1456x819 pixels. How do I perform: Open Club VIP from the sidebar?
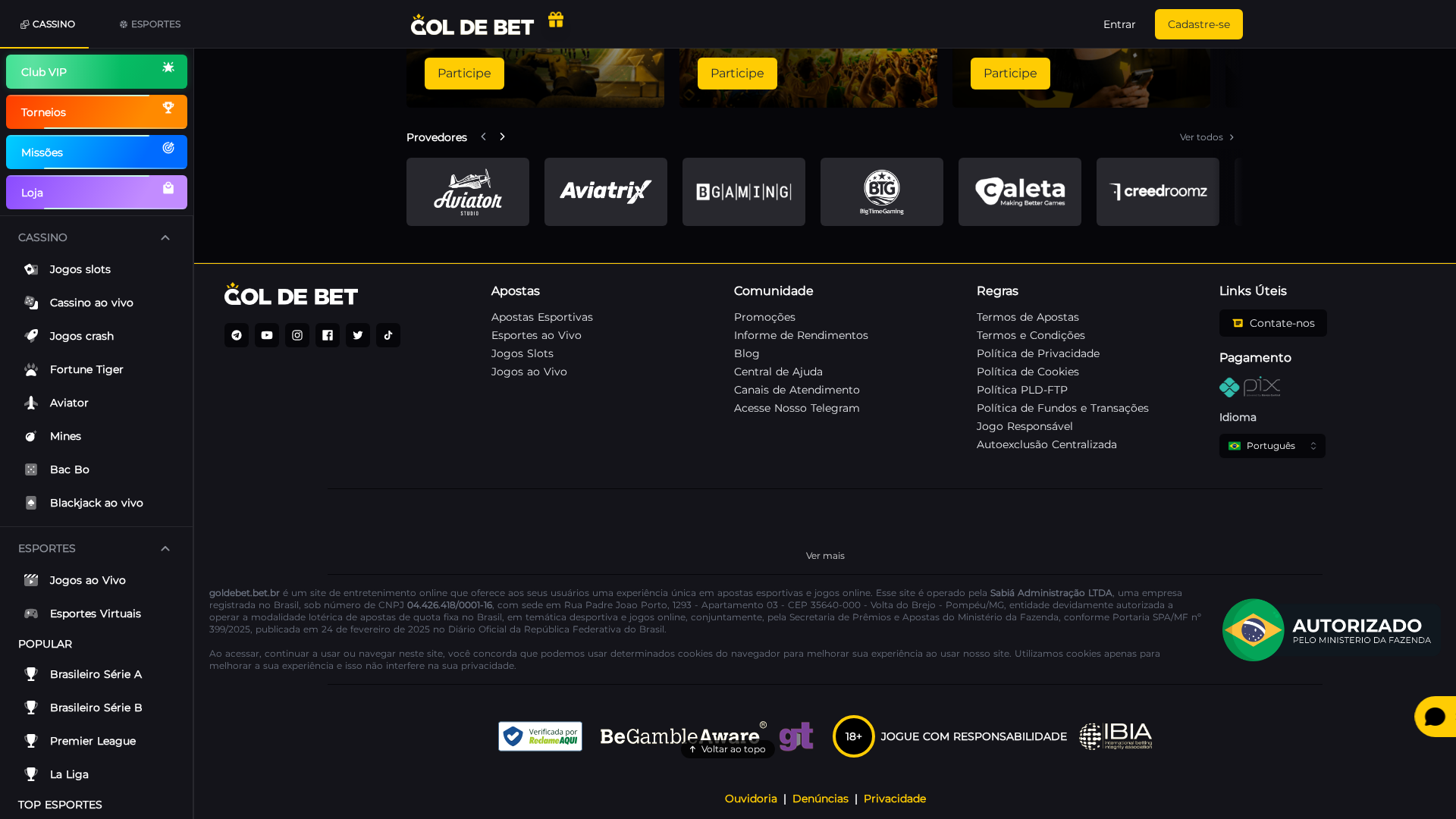click(96, 72)
